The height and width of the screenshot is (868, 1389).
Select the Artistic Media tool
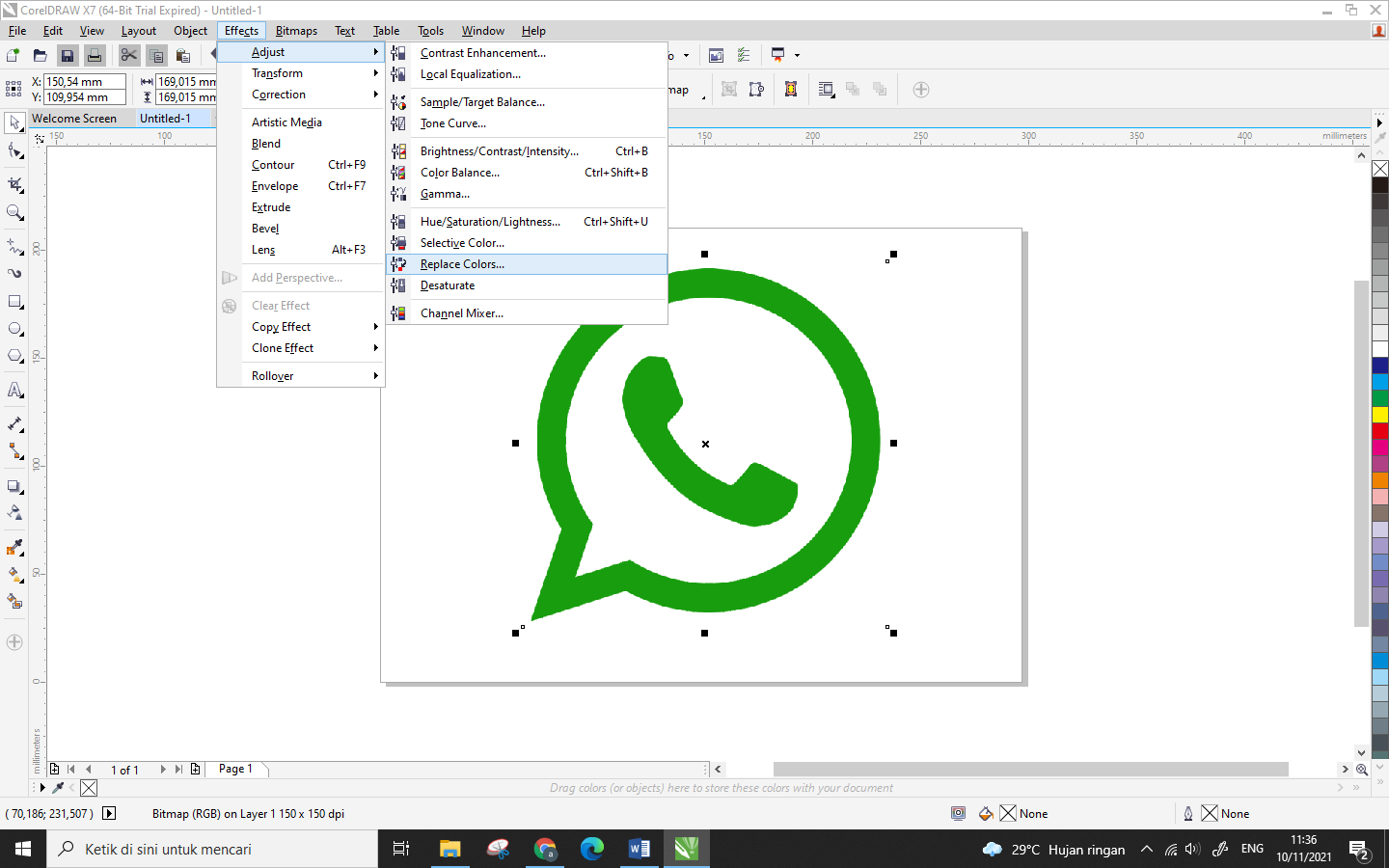(14, 273)
